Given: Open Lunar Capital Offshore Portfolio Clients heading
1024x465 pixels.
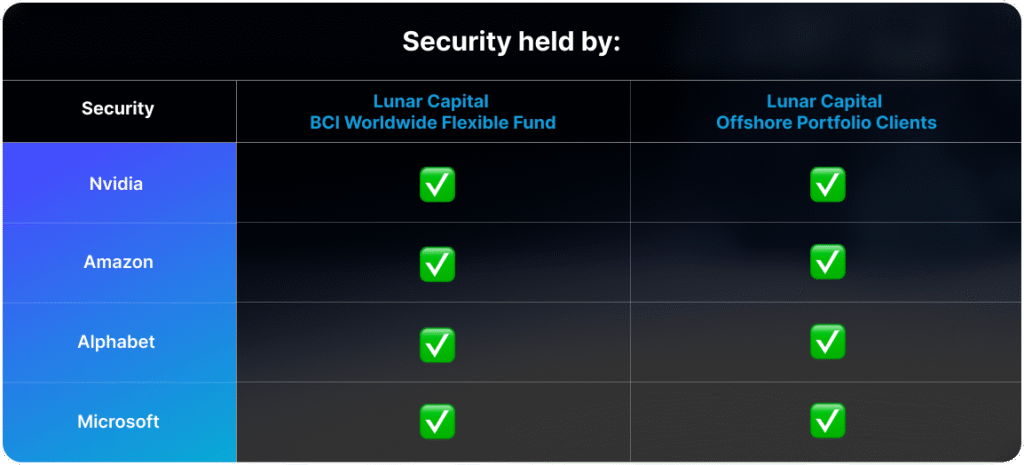Looking at the screenshot, I should (826, 112).
